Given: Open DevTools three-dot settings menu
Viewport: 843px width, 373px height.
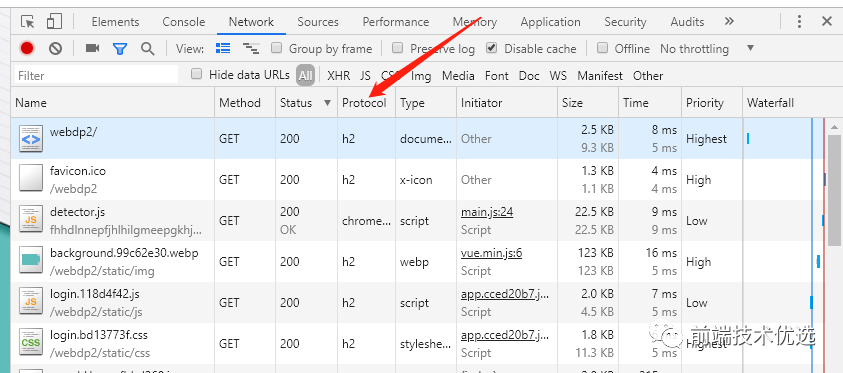Looking at the screenshot, I should pyautogui.click(x=799, y=21).
